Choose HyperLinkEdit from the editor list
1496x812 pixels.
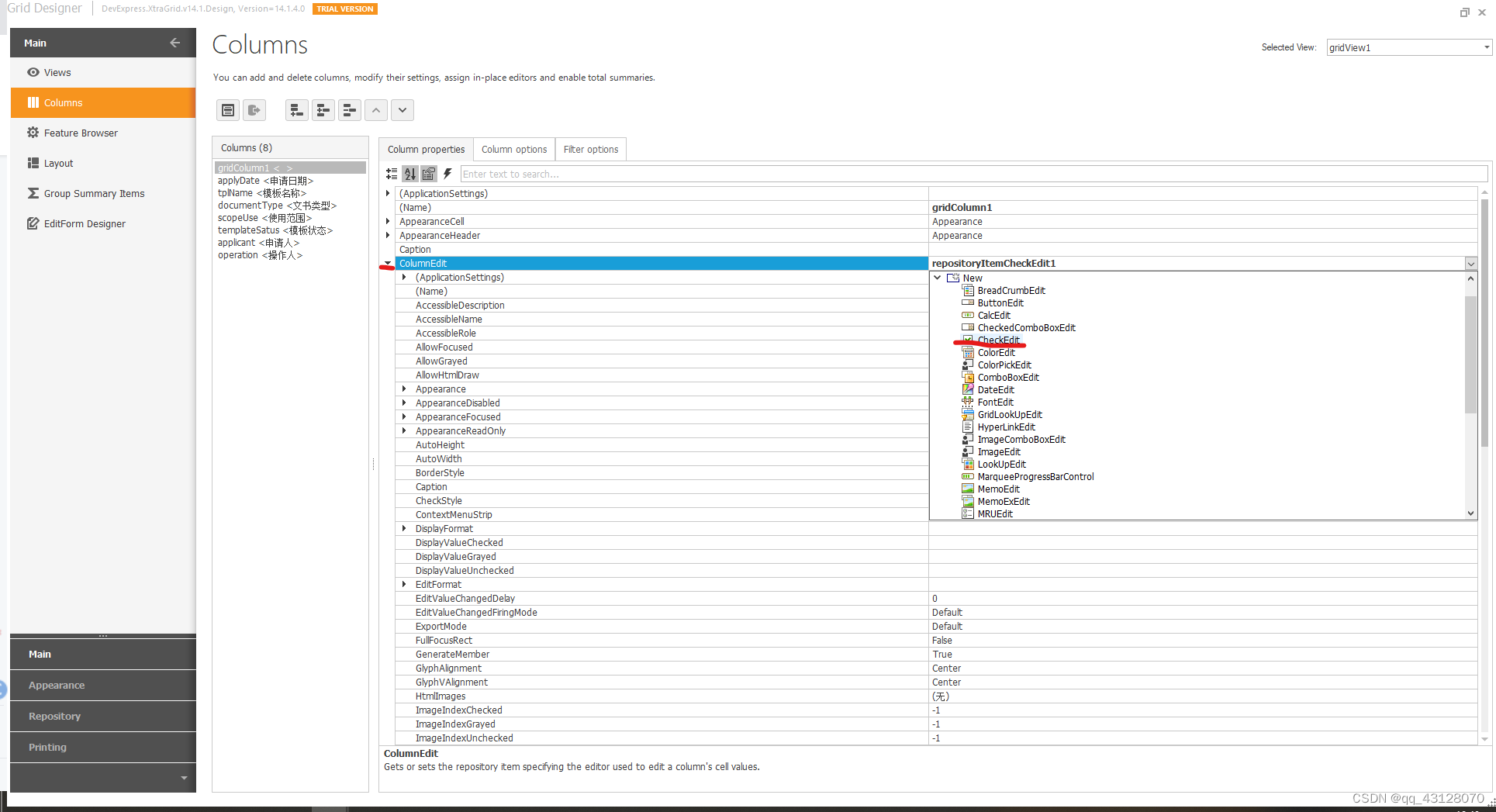coord(1006,427)
